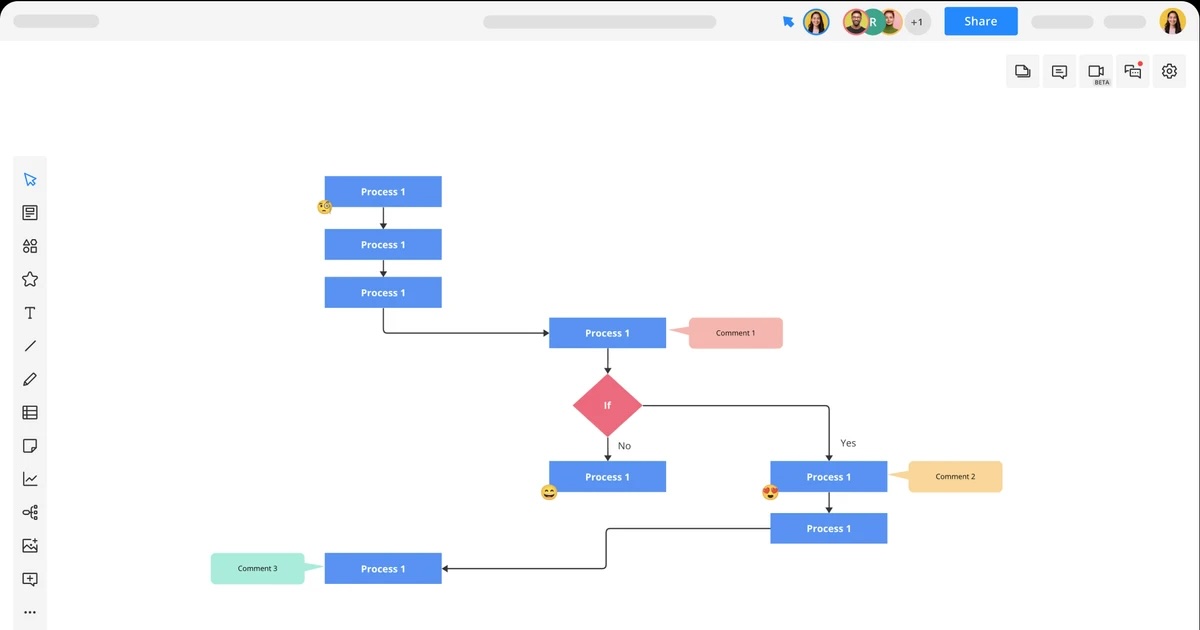Open workspace settings gear
The image size is (1200, 630).
coord(1169,71)
